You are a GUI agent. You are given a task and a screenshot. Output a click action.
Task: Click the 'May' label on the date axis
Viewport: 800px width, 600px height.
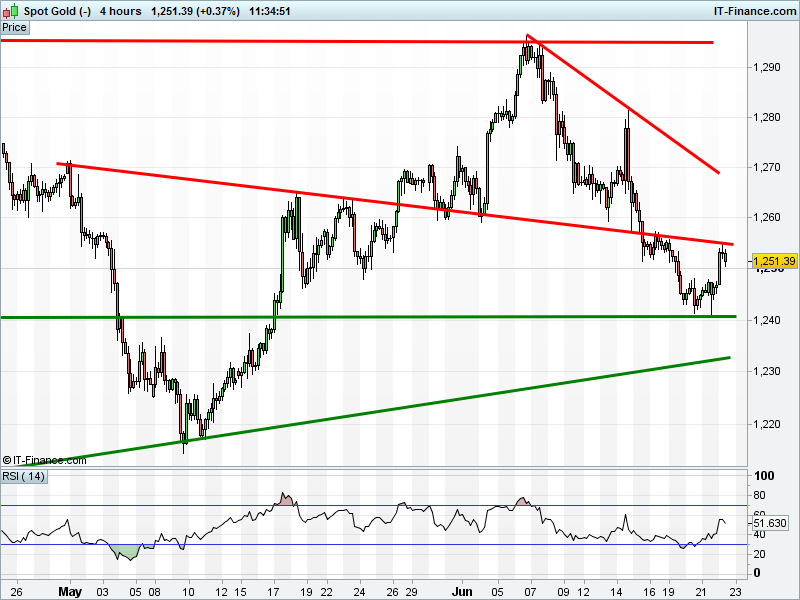coord(70,591)
